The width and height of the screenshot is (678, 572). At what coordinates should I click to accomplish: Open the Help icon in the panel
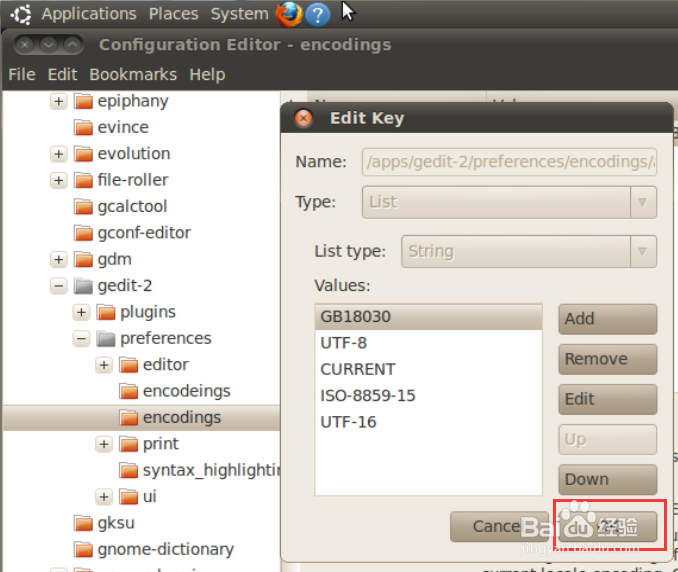(x=318, y=15)
